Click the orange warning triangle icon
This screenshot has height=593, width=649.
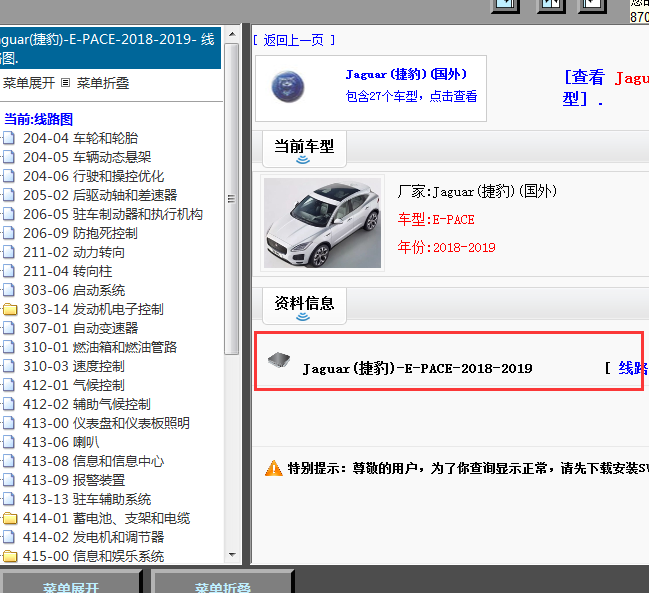(x=274, y=468)
